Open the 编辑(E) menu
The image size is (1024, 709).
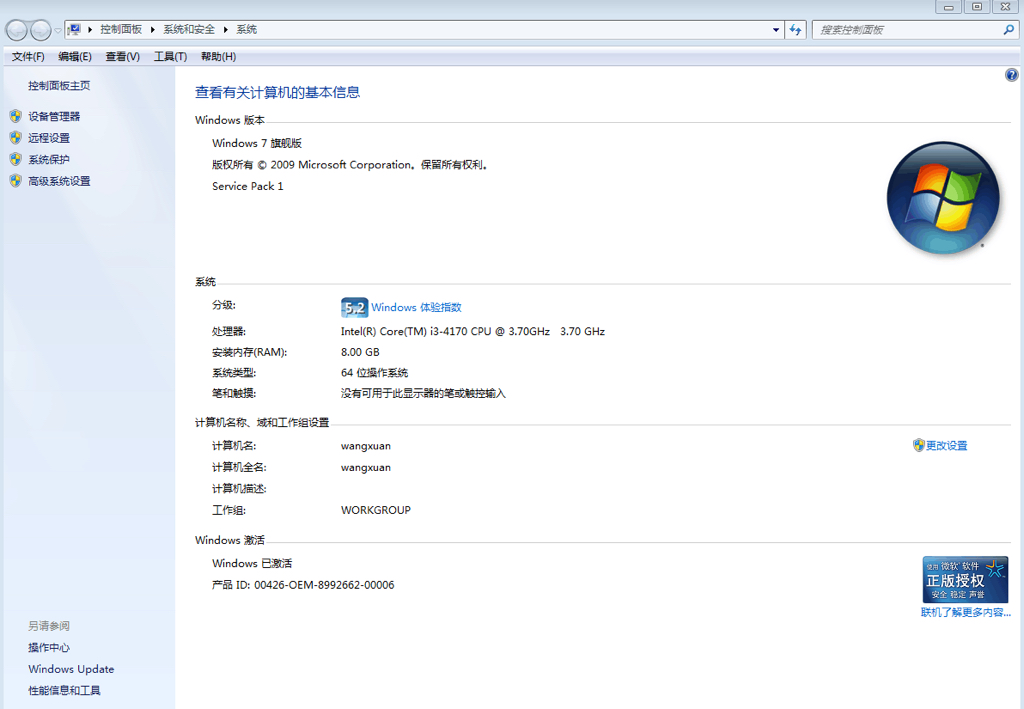coord(75,57)
